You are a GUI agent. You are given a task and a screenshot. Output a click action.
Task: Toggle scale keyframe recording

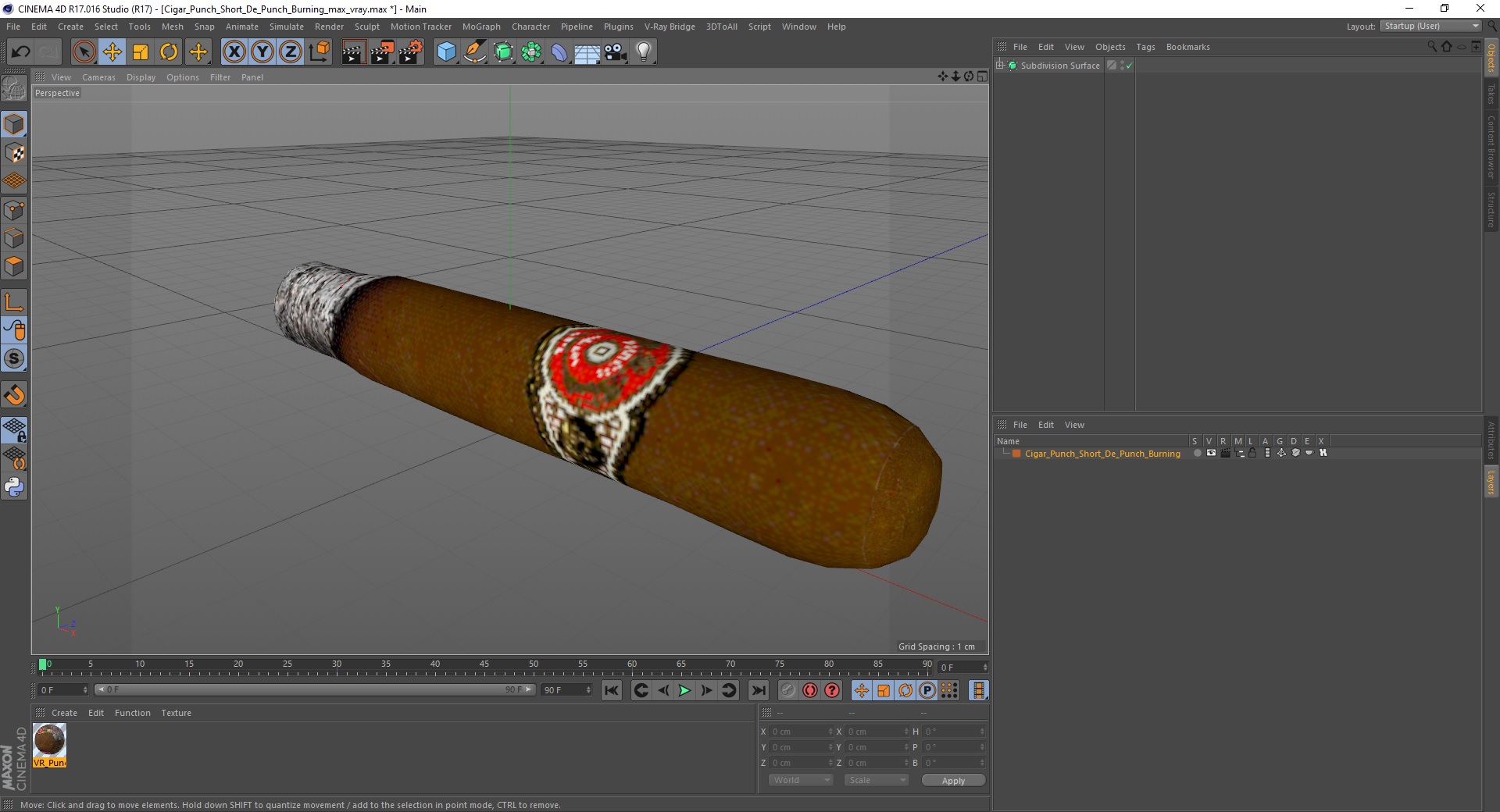[x=883, y=690]
